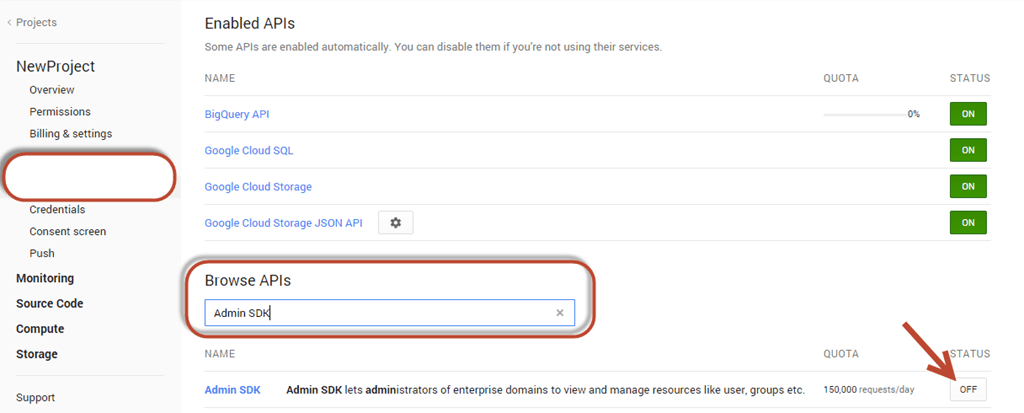Turn off the Google Cloud SQL toggle
This screenshot has height=413, width=1024.
(968, 150)
